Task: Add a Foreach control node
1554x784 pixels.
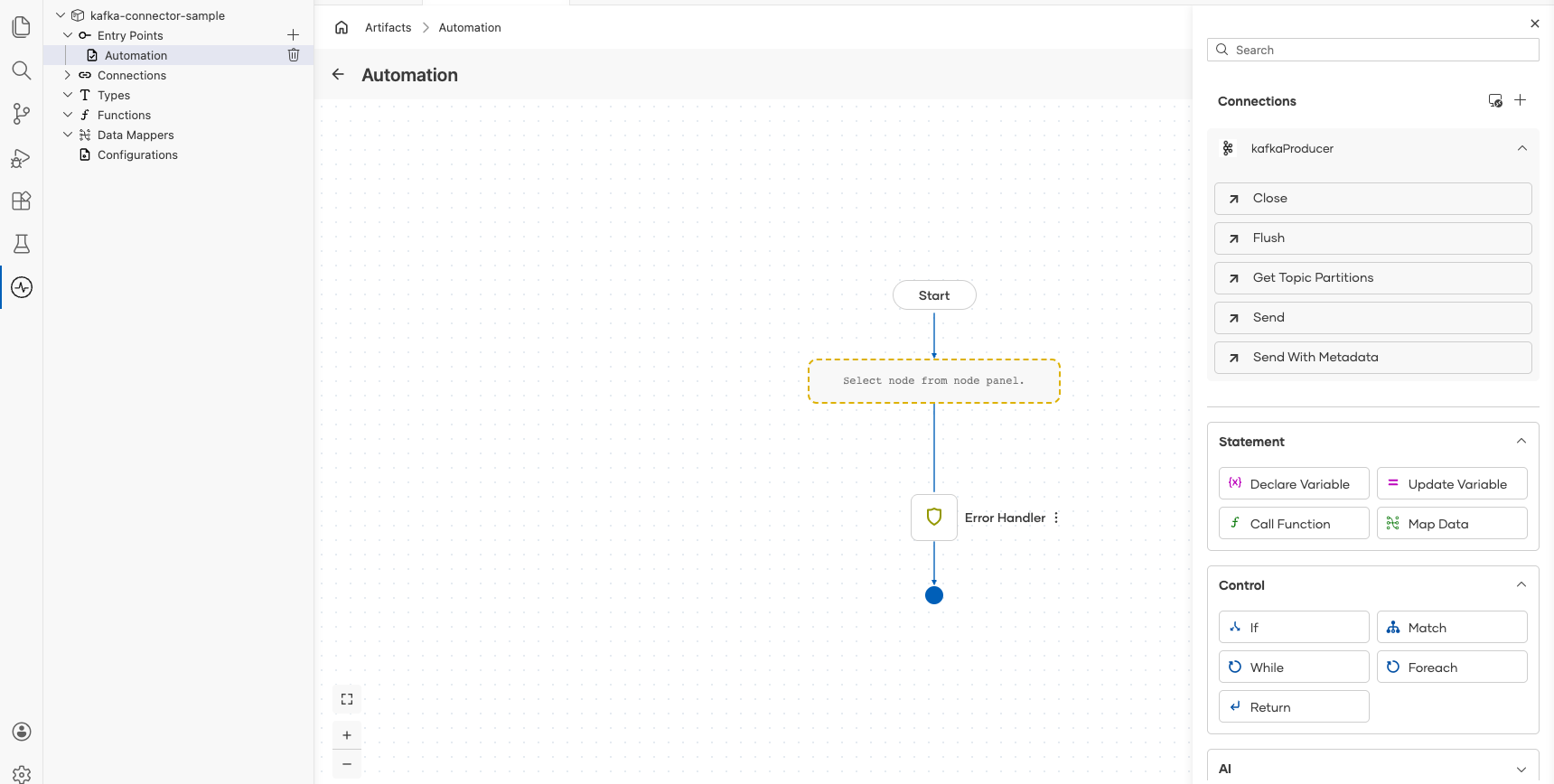Action: [x=1452, y=667]
